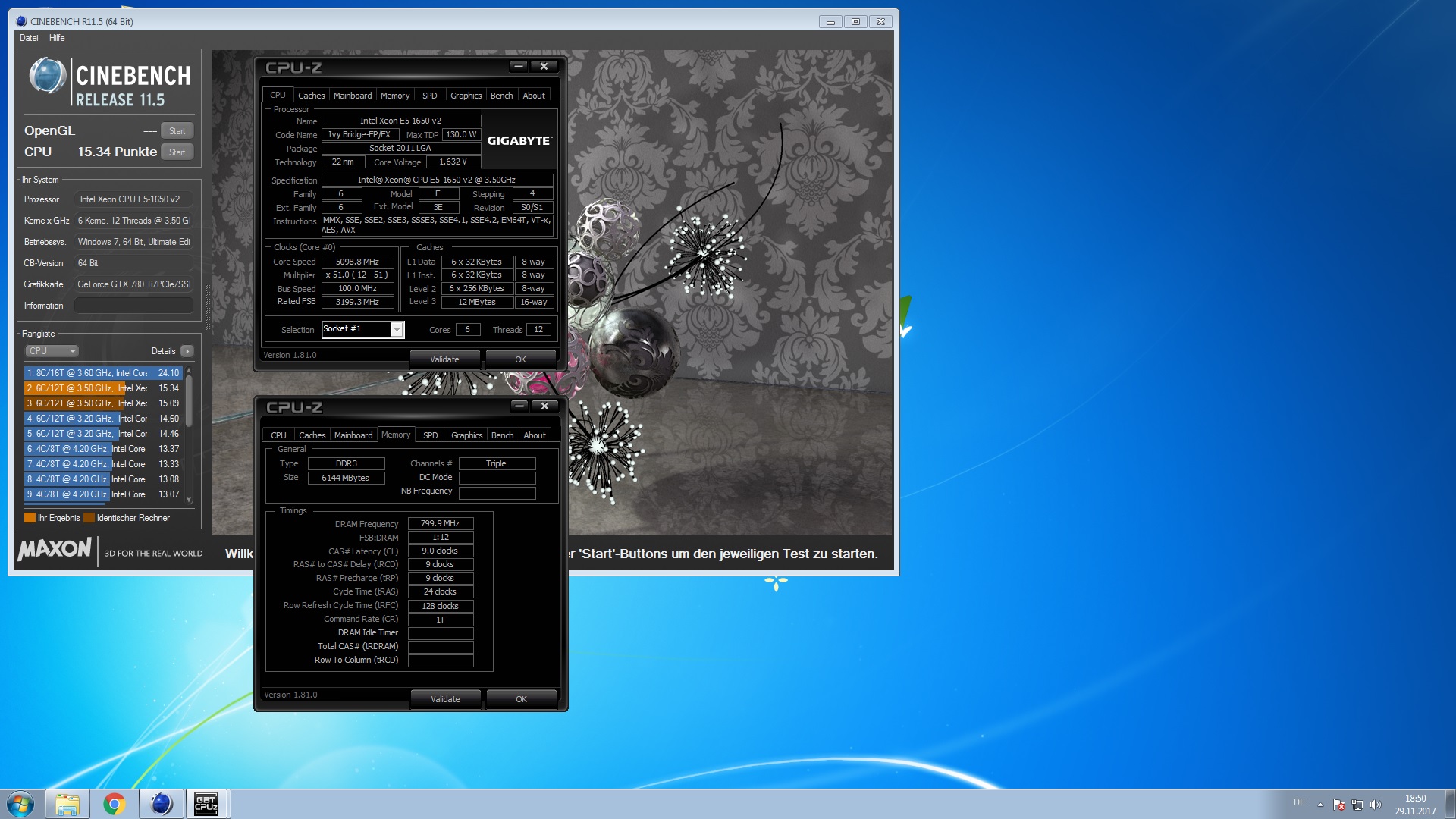Open Mainboard tab in lower CPU-Z
The height and width of the screenshot is (819, 1456).
tap(353, 435)
